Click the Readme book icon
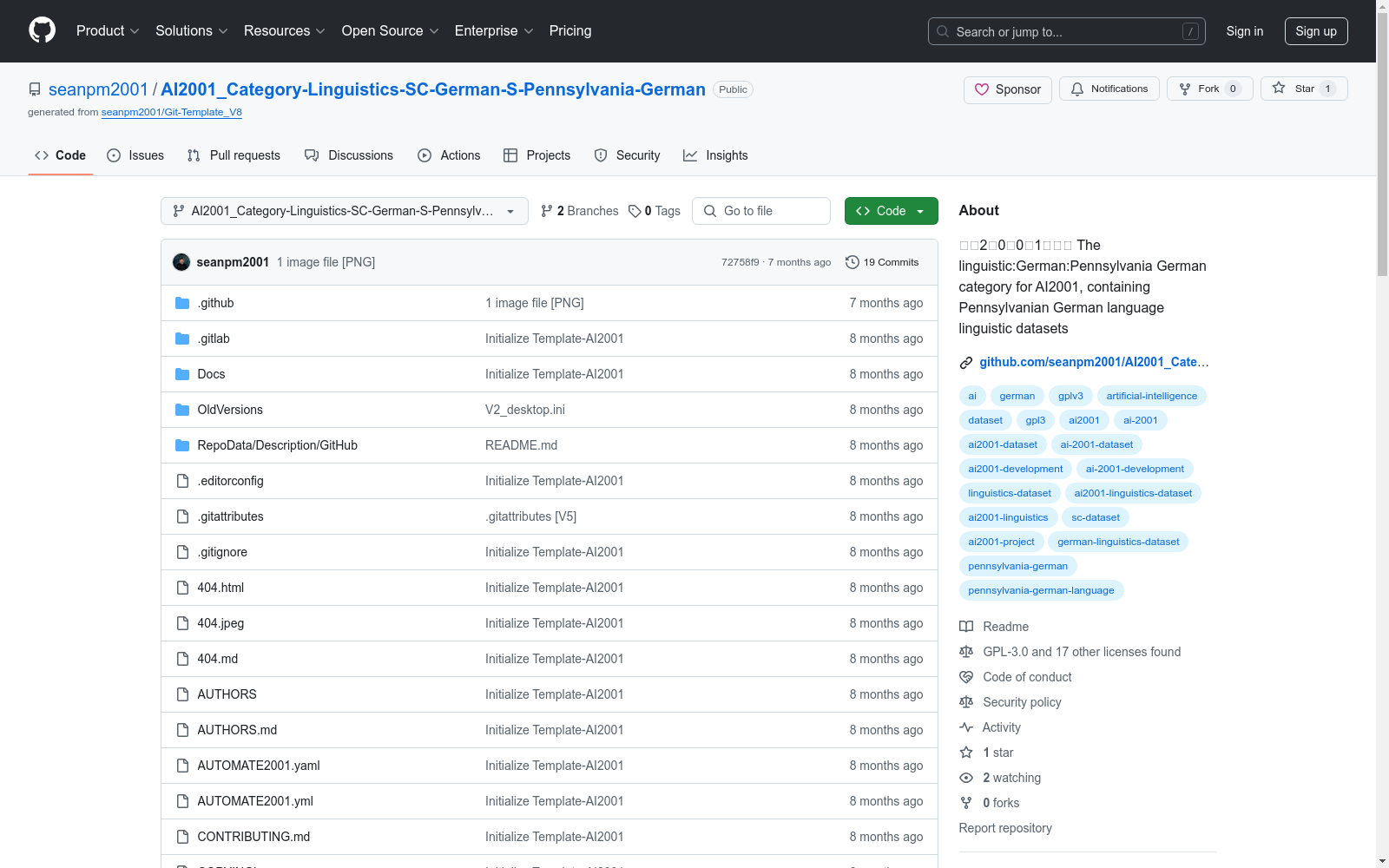1389x868 pixels. tap(966, 627)
